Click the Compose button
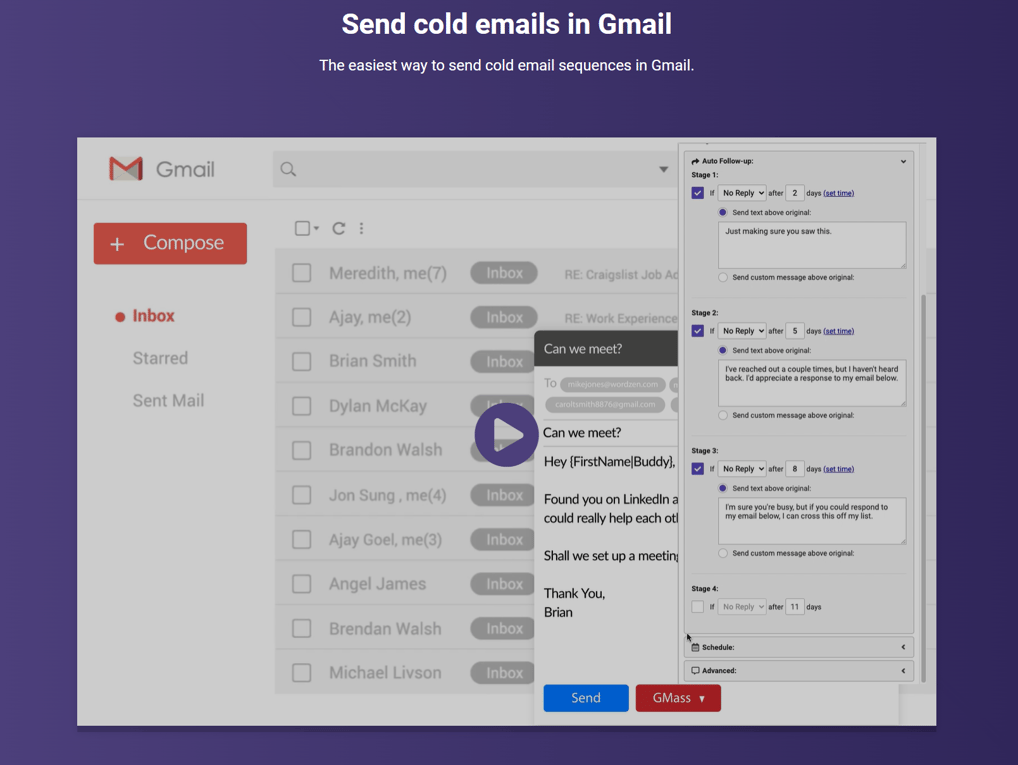The image size is (1018, 765). click(x=170, y=244)
